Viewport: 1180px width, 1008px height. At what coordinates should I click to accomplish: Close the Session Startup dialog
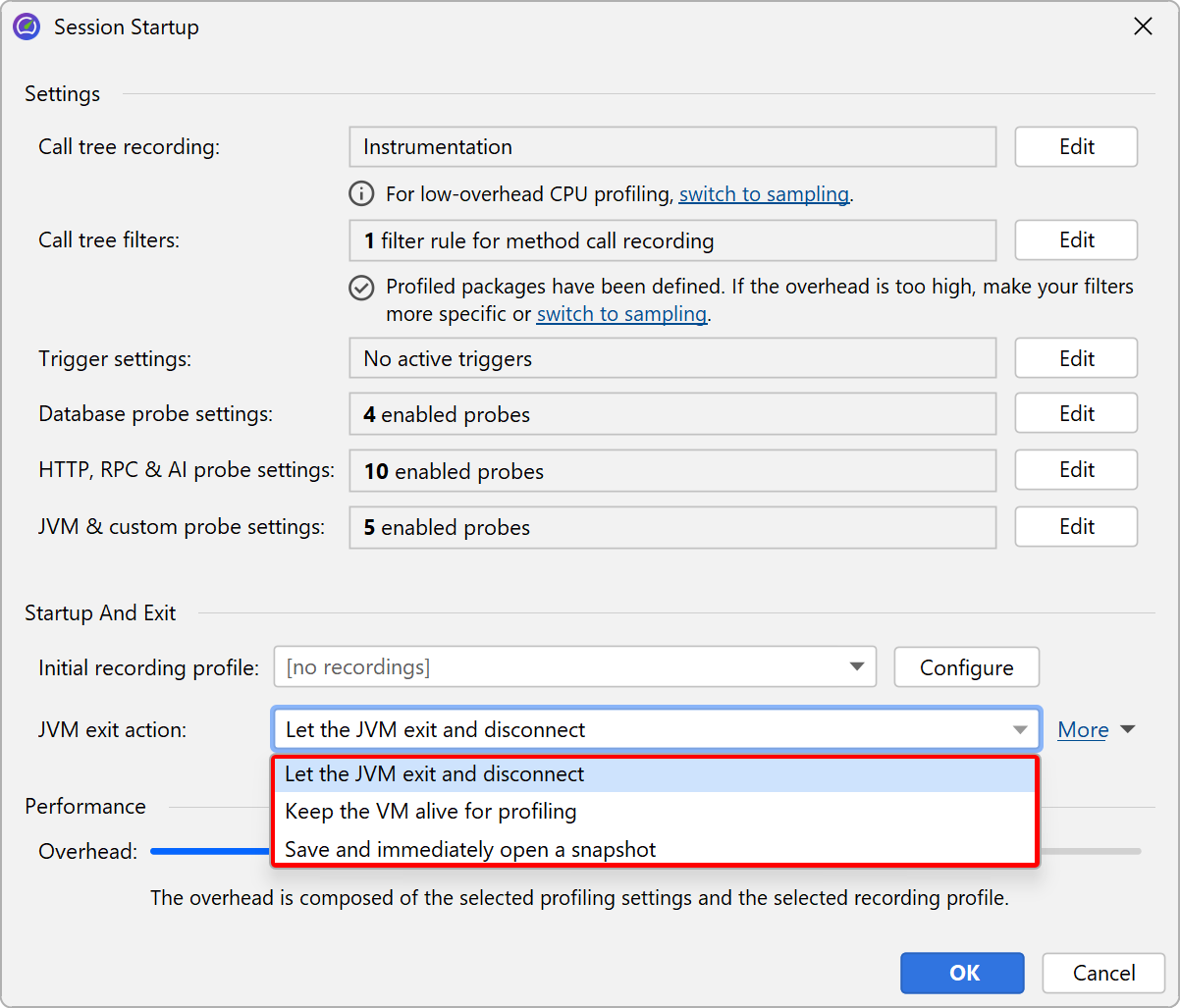point(1143,27)
